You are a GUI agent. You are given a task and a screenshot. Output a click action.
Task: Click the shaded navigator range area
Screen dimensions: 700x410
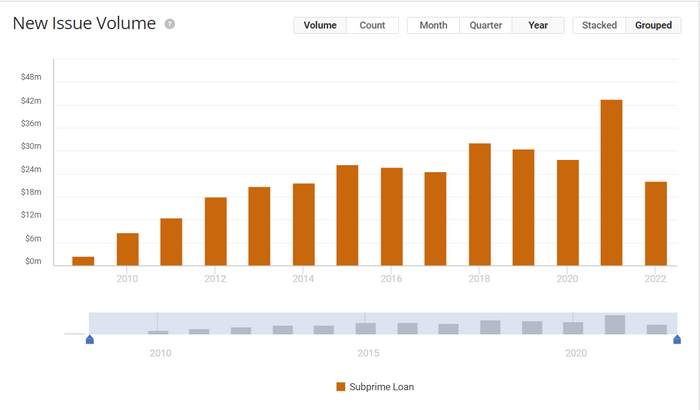383,323
